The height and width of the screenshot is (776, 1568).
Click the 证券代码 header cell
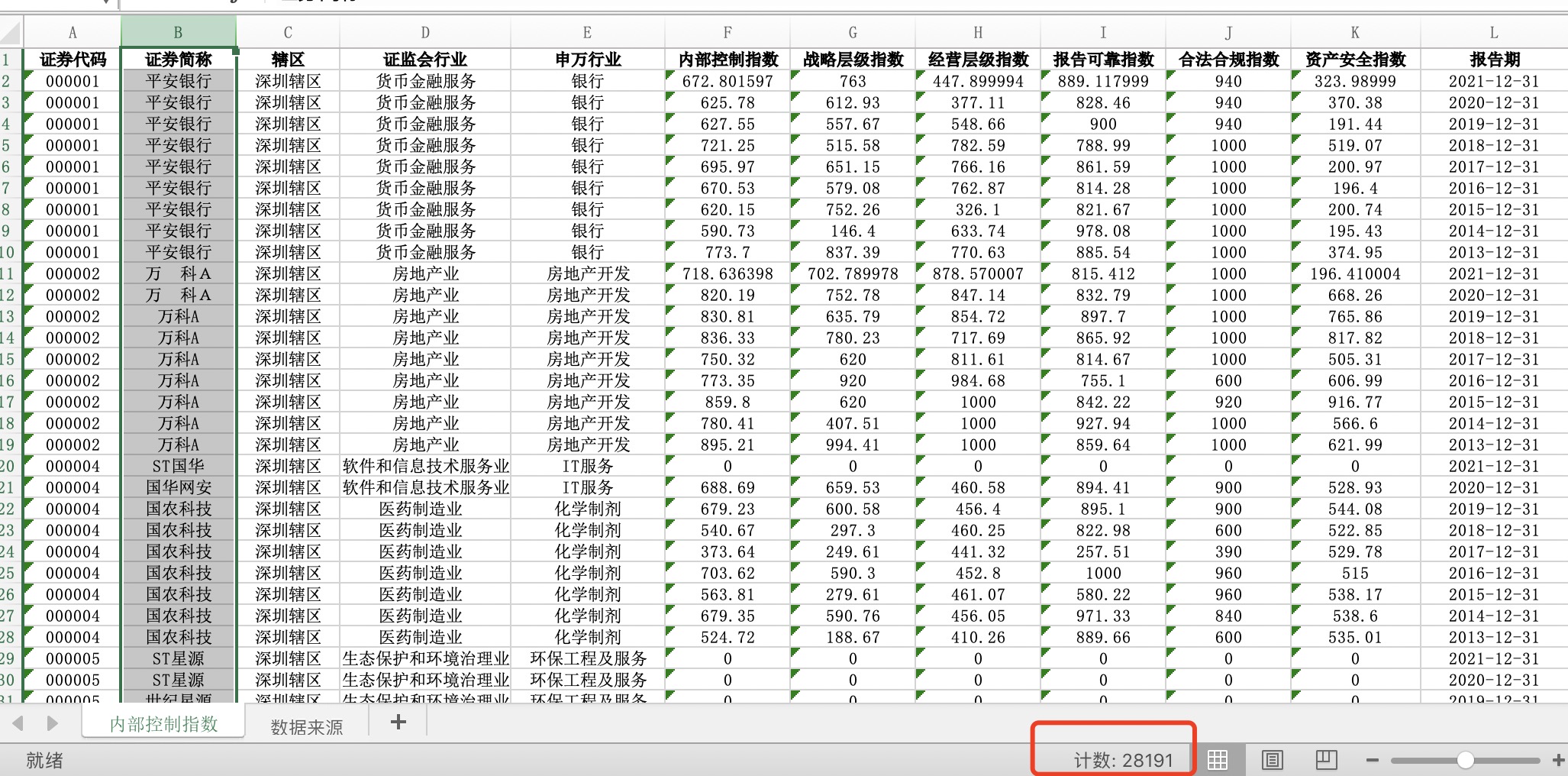coord(73,60)
